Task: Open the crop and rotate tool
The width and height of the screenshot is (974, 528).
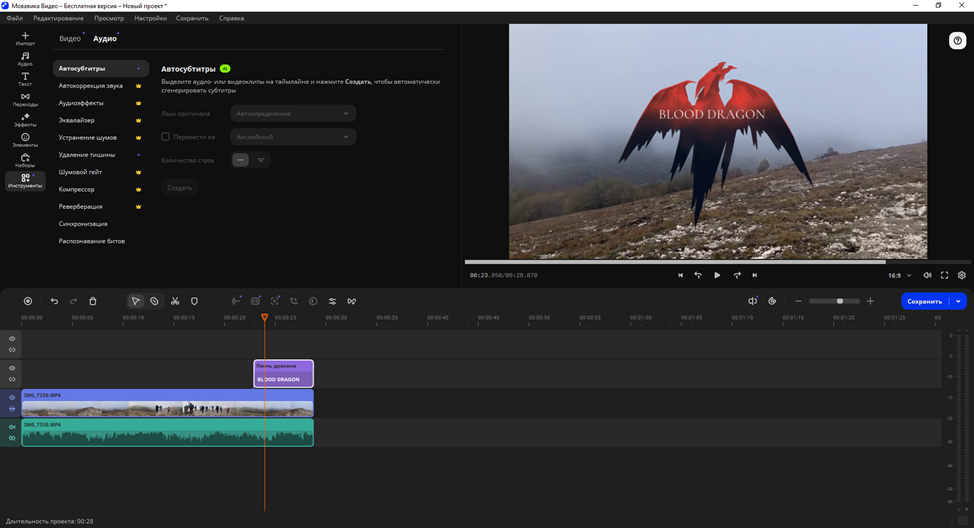Action: click(x=294, y=301)
